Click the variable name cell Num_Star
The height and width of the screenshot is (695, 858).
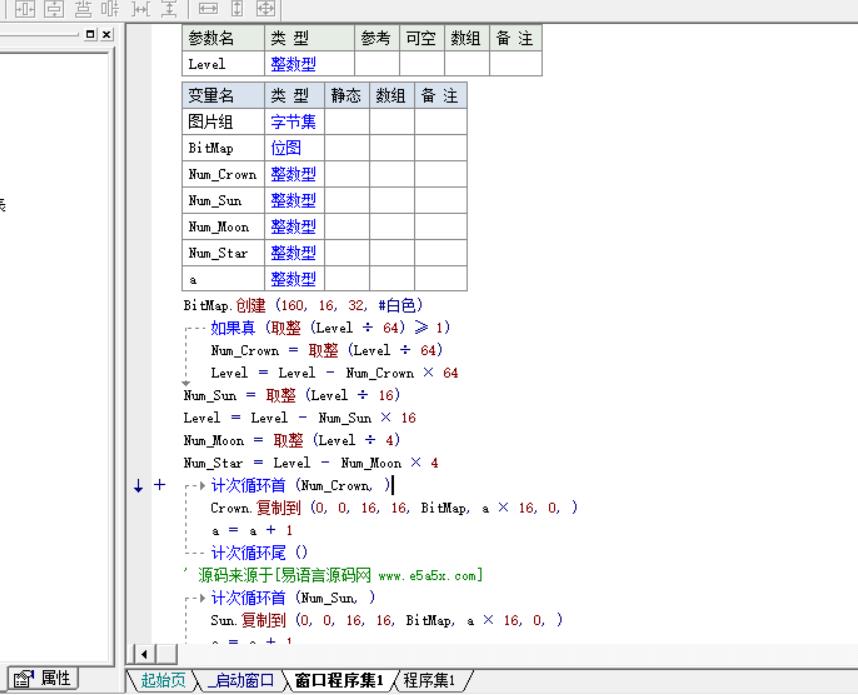coord(223,252)
